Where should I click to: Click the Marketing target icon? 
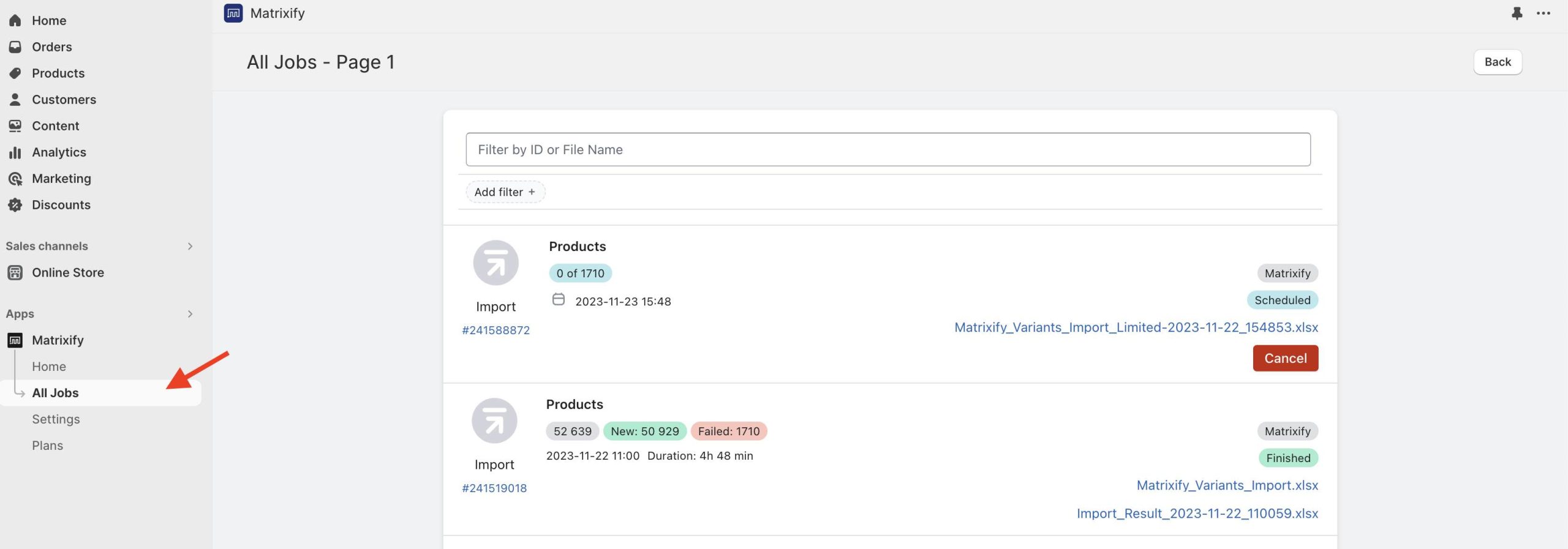[x=15, y=178]
